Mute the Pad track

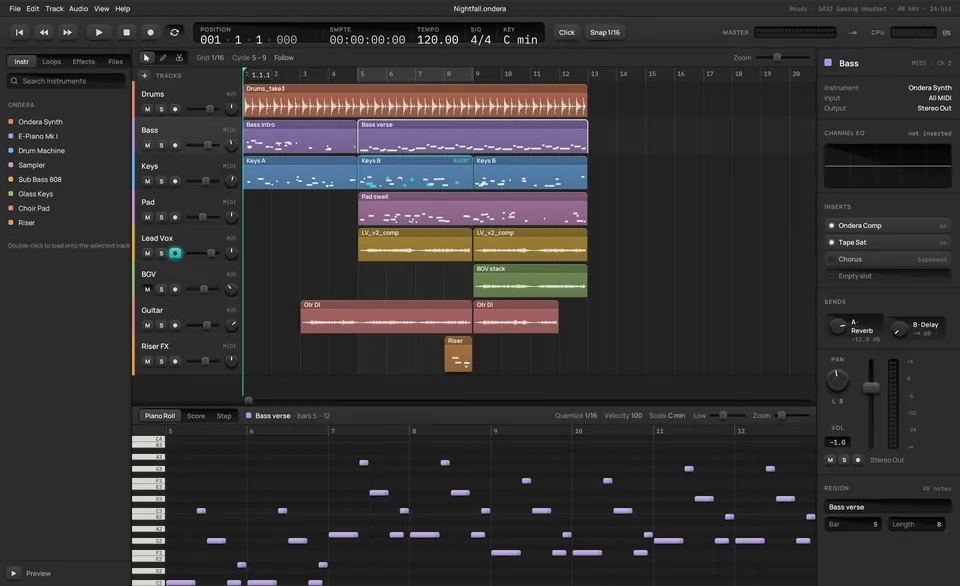(147, 217)
